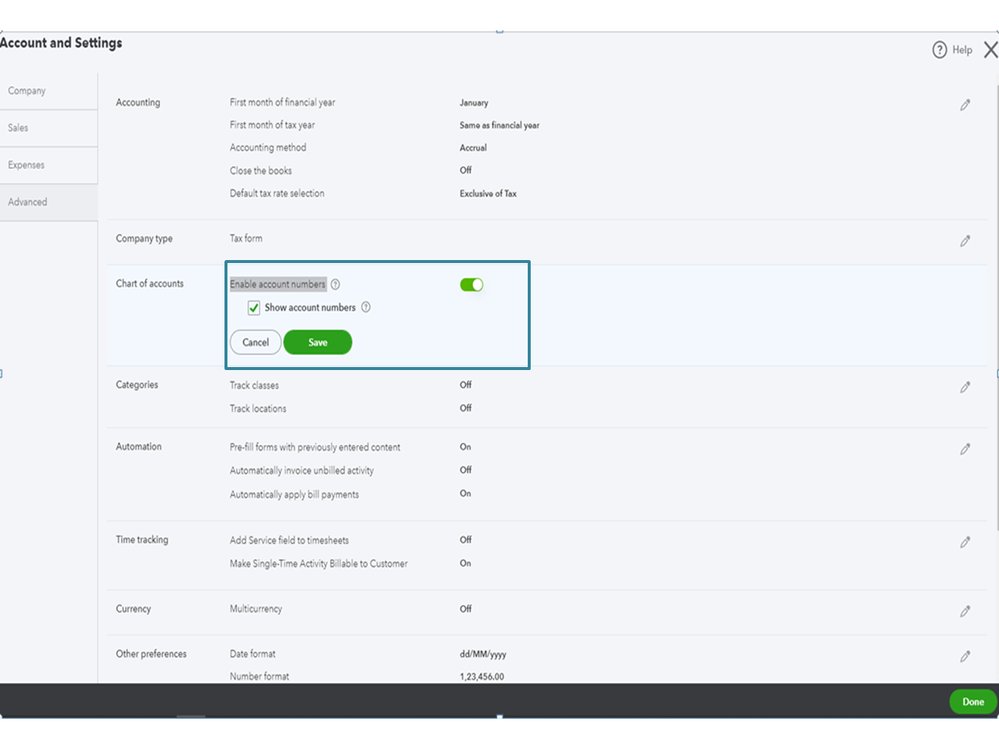Click the pencil edit icon for Accounting
999x749 pixels.
(965, 105)
